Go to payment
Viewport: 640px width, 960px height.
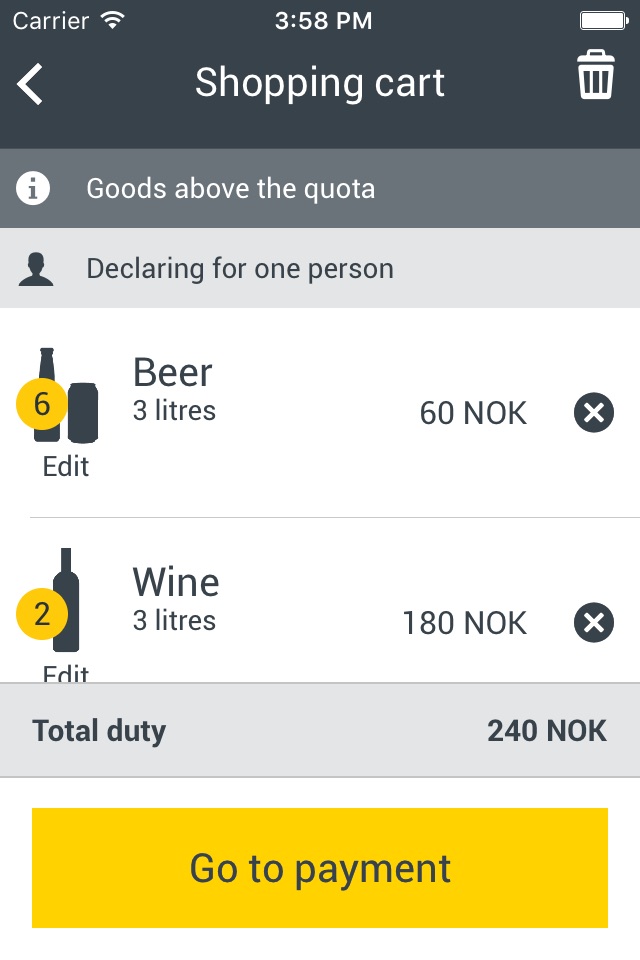click(320, 868)
